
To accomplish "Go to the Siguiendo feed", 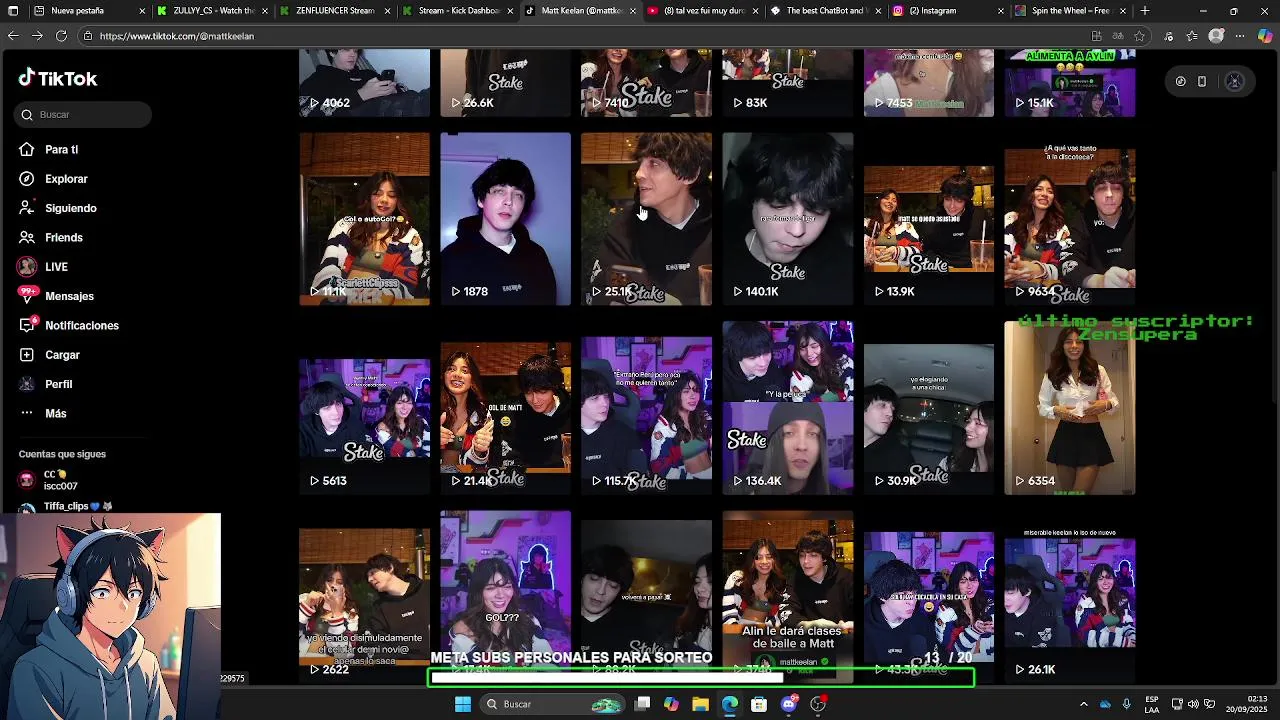I will coord(57,208).
